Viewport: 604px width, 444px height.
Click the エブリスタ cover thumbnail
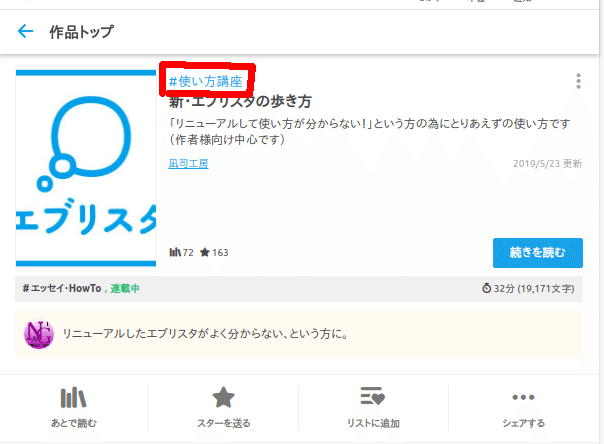click(x=86, y=168)
